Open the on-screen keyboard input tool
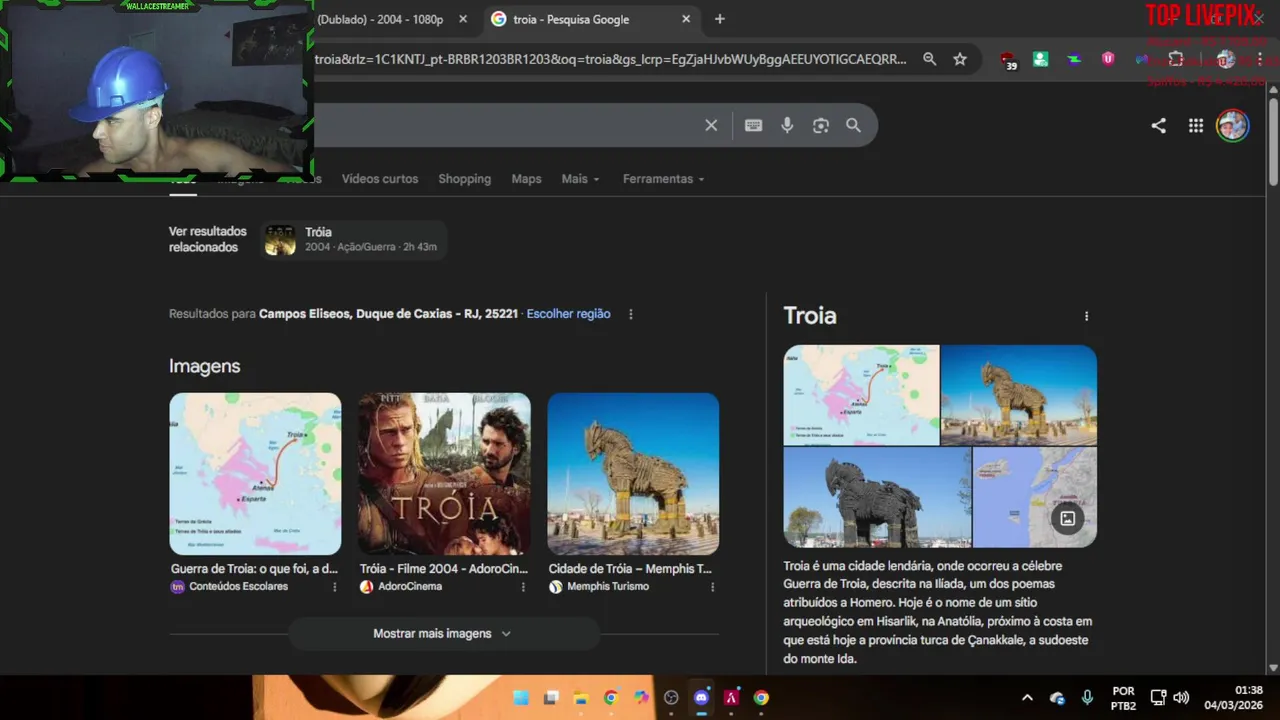The height and width of the screenshot is (720, 1280). coord(753,125)
